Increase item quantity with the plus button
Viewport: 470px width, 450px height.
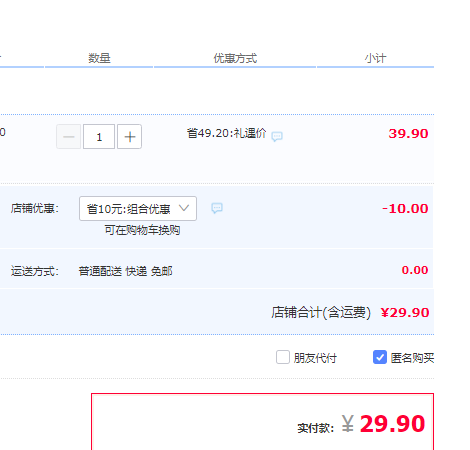click(129, 137)
